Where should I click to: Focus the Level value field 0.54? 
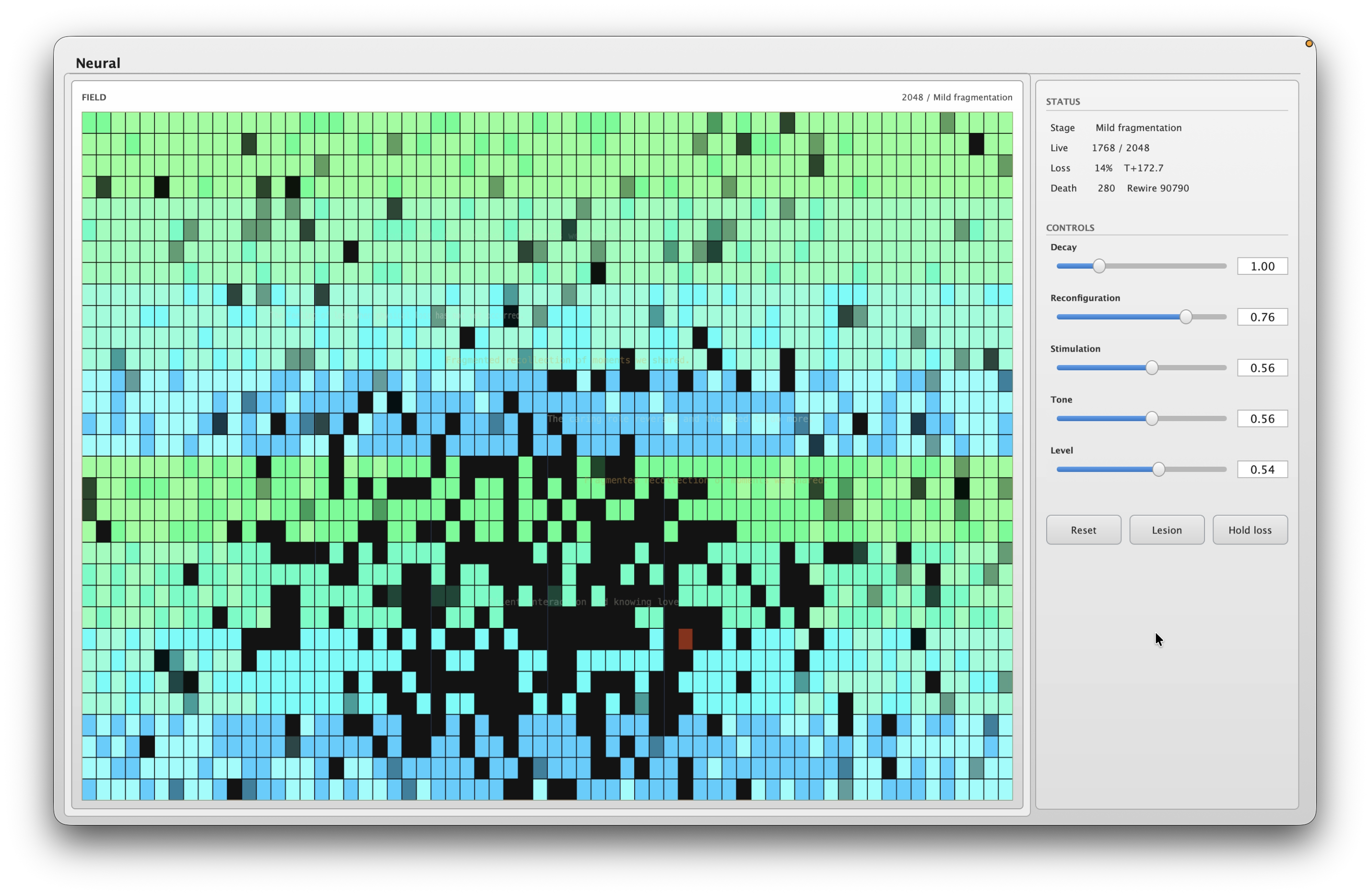pyautogui.click(x=1262, y=469)
